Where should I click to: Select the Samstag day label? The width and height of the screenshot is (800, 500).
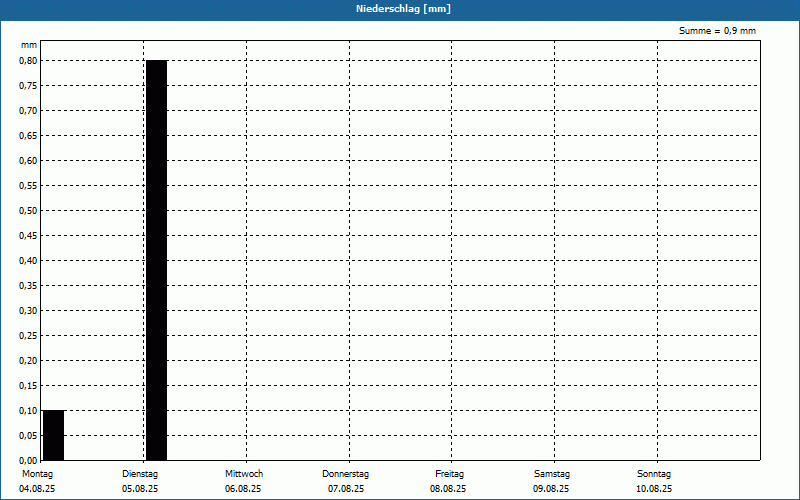[552, 474]
